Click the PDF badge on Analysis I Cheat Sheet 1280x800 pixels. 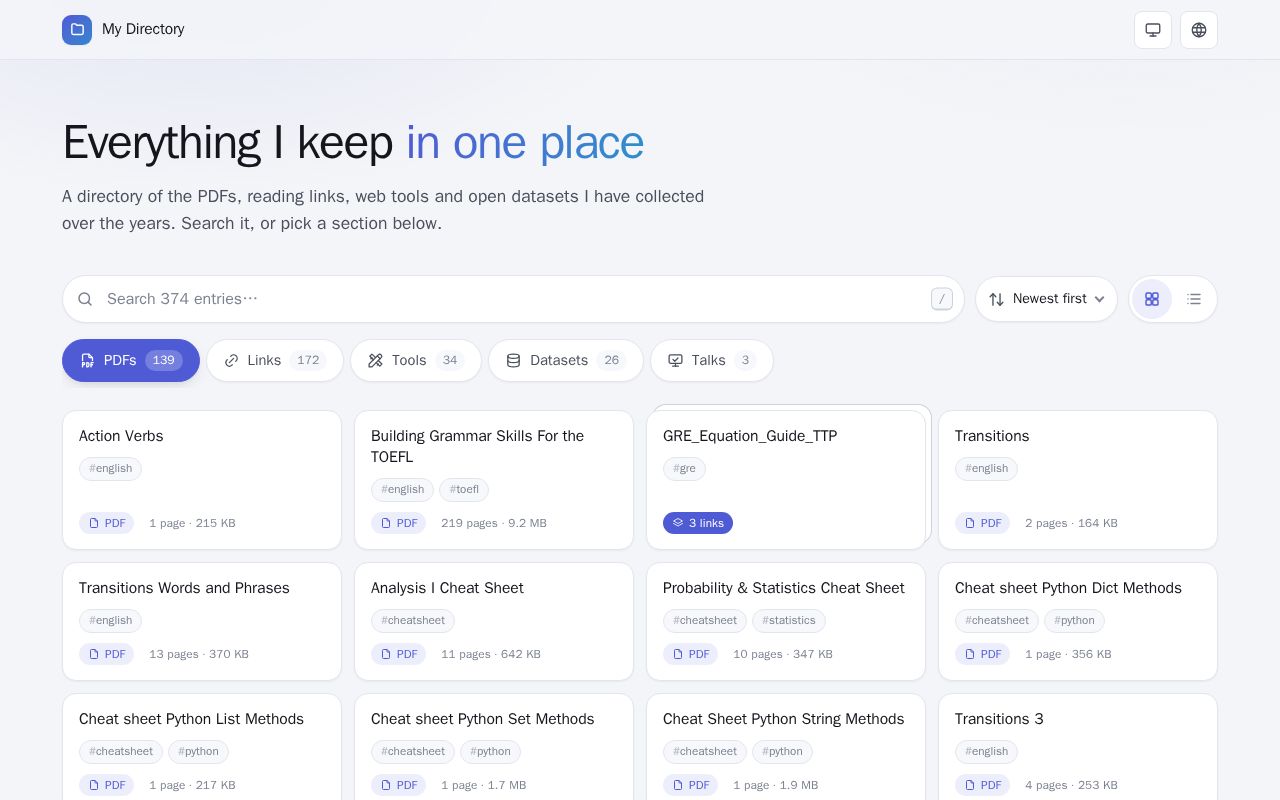[398, 654]
